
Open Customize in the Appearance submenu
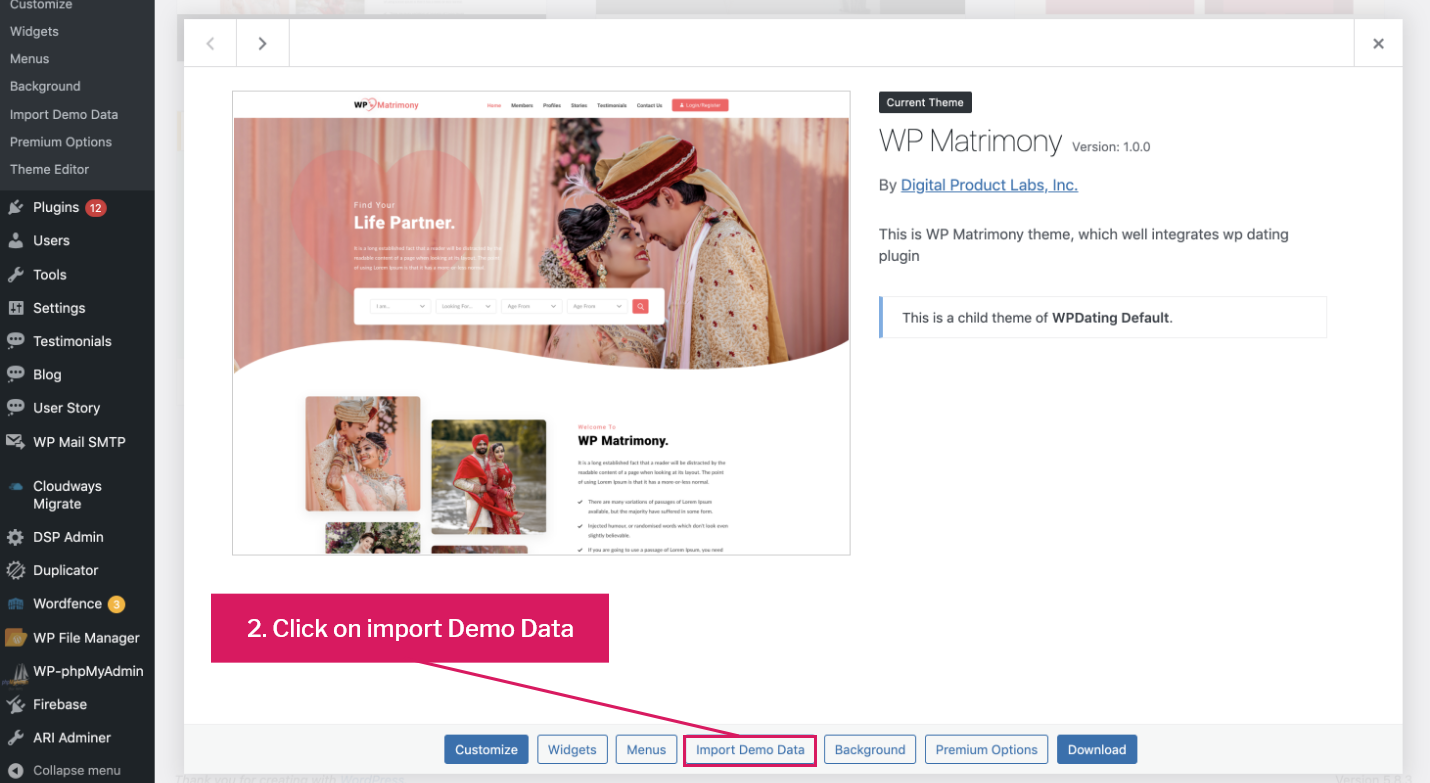pos(41,5)
